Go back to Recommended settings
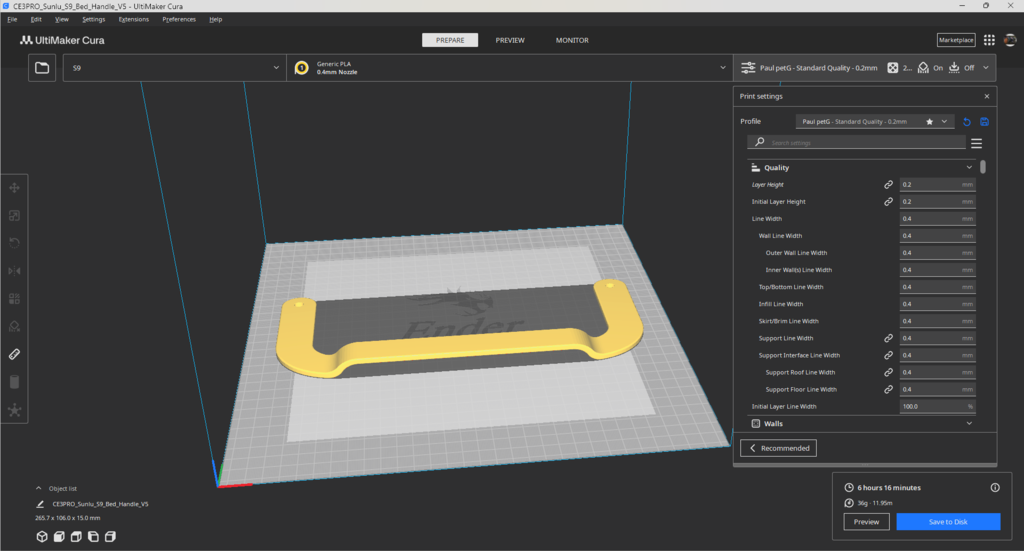Viewport: 1024px width, 551px height. coord(778,449)
